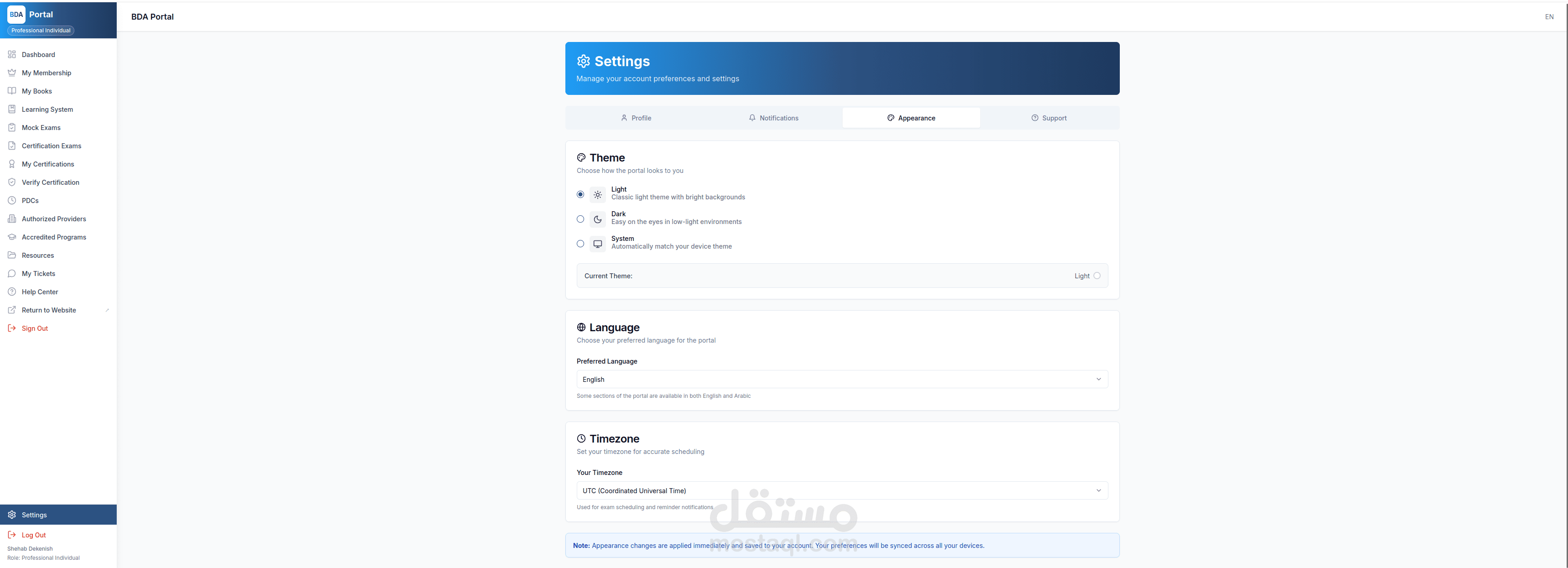Click the Verify Certification shield icon
The width and height of the screenshot is (1568, 568).
click(11, 182)
